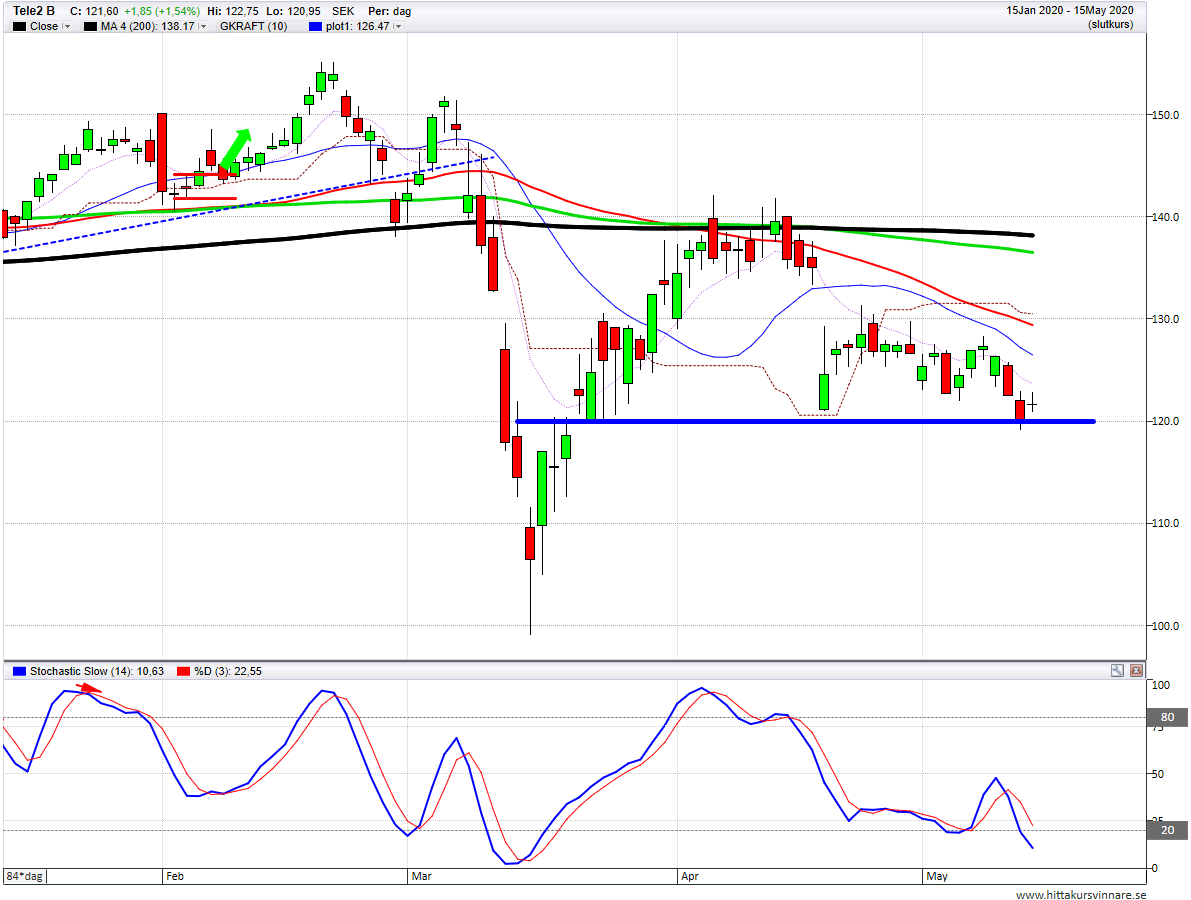Screen dimensions: 1191x900
Task: Click blue Stochastic Slow (14) legend swatch
Action: [20, 671]
